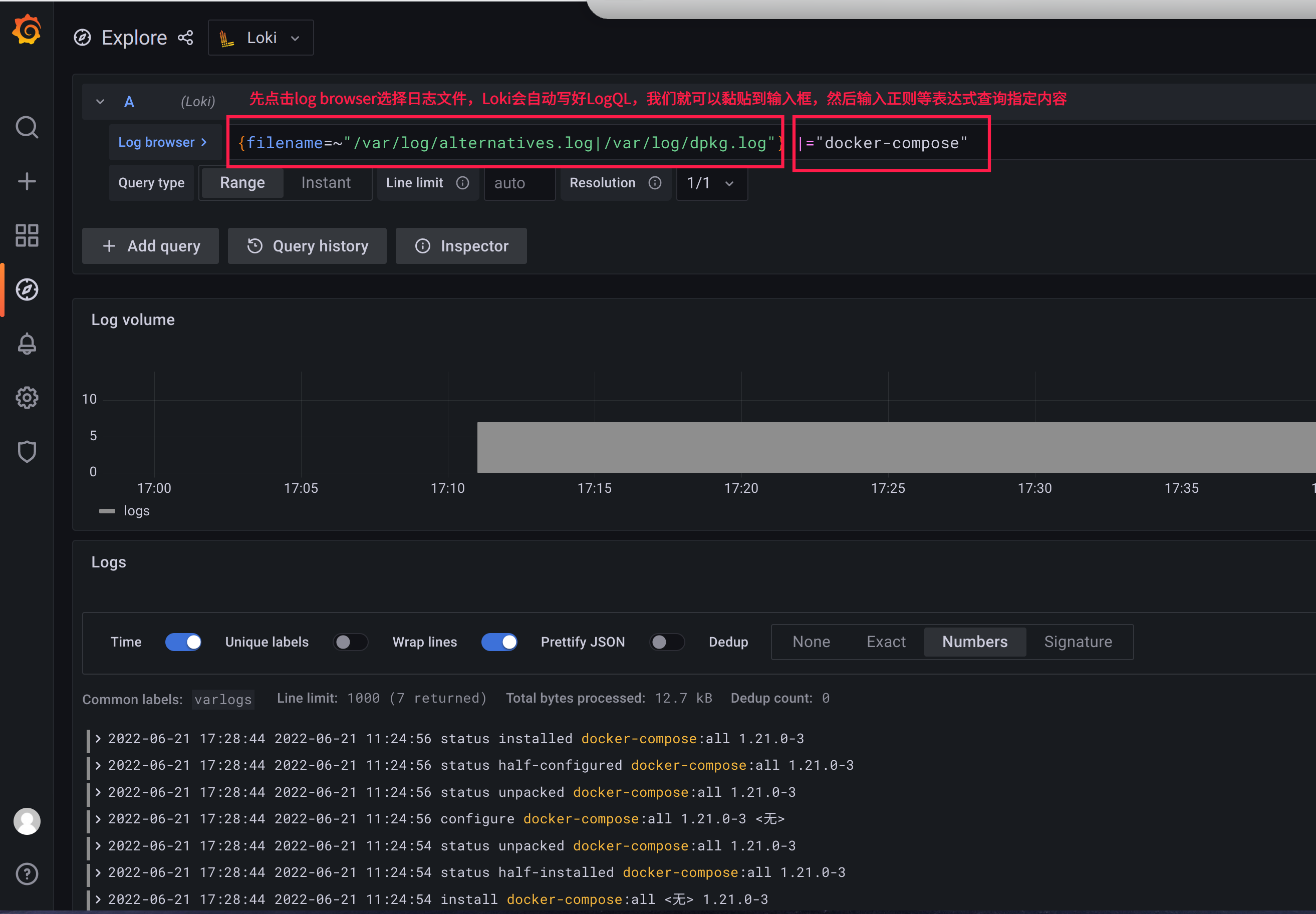
Task: Click the gray log volume bar
Action: [x=896, y=447]
